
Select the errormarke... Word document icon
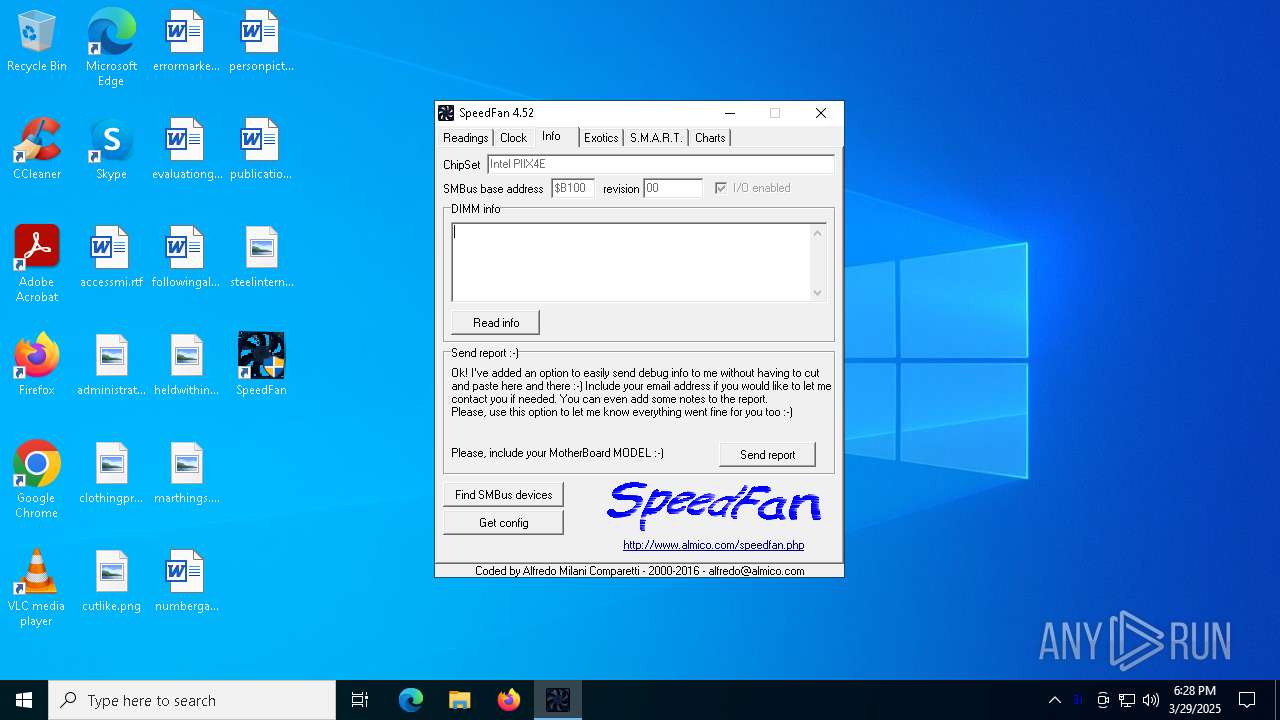[186, 42]
